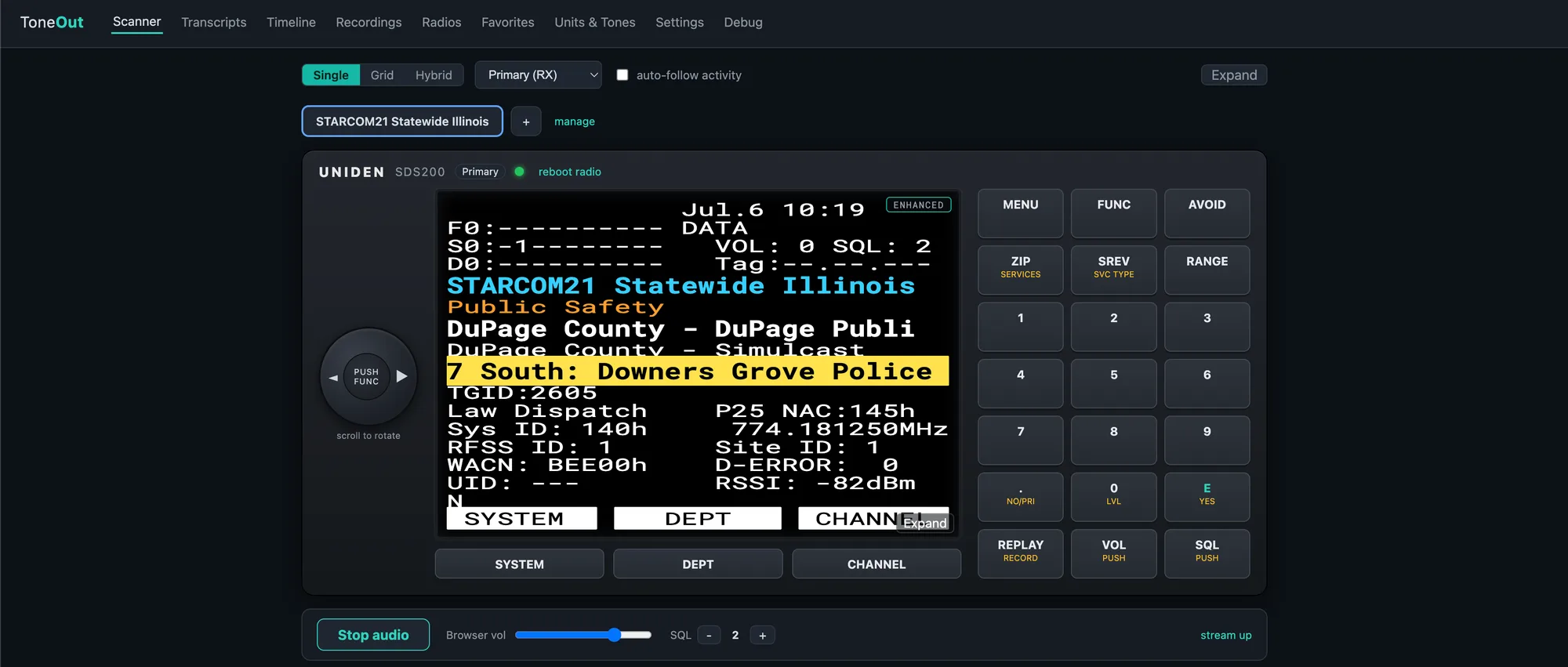Click keypad number 3
Screen dimensions: 1568x667
click(1207, 327)
